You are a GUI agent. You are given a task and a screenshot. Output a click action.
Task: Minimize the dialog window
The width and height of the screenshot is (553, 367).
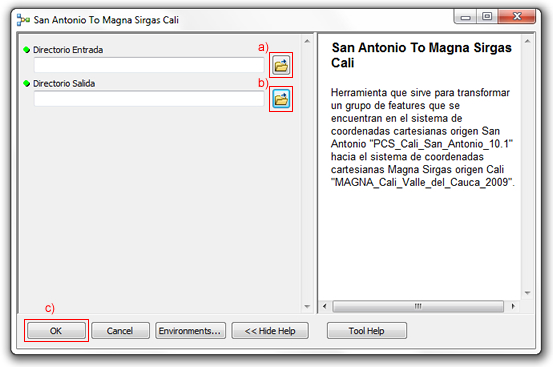(x=466, y=17)
